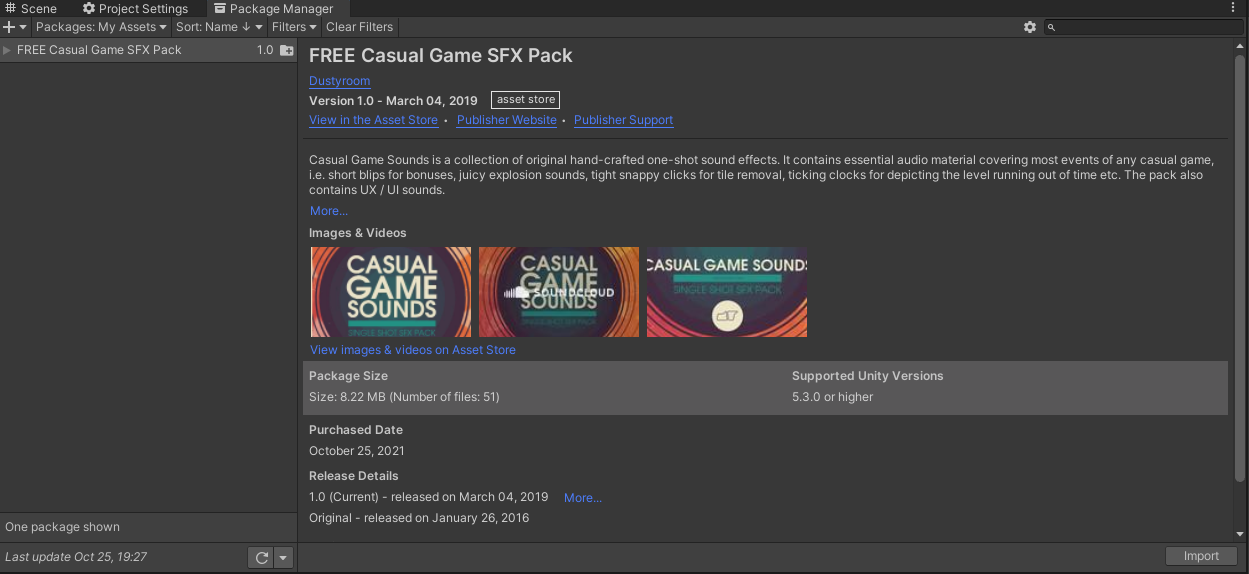This screenshot has height=574, width=1249.
Task: Open the Publisher Website link
Action: point(507,120)
